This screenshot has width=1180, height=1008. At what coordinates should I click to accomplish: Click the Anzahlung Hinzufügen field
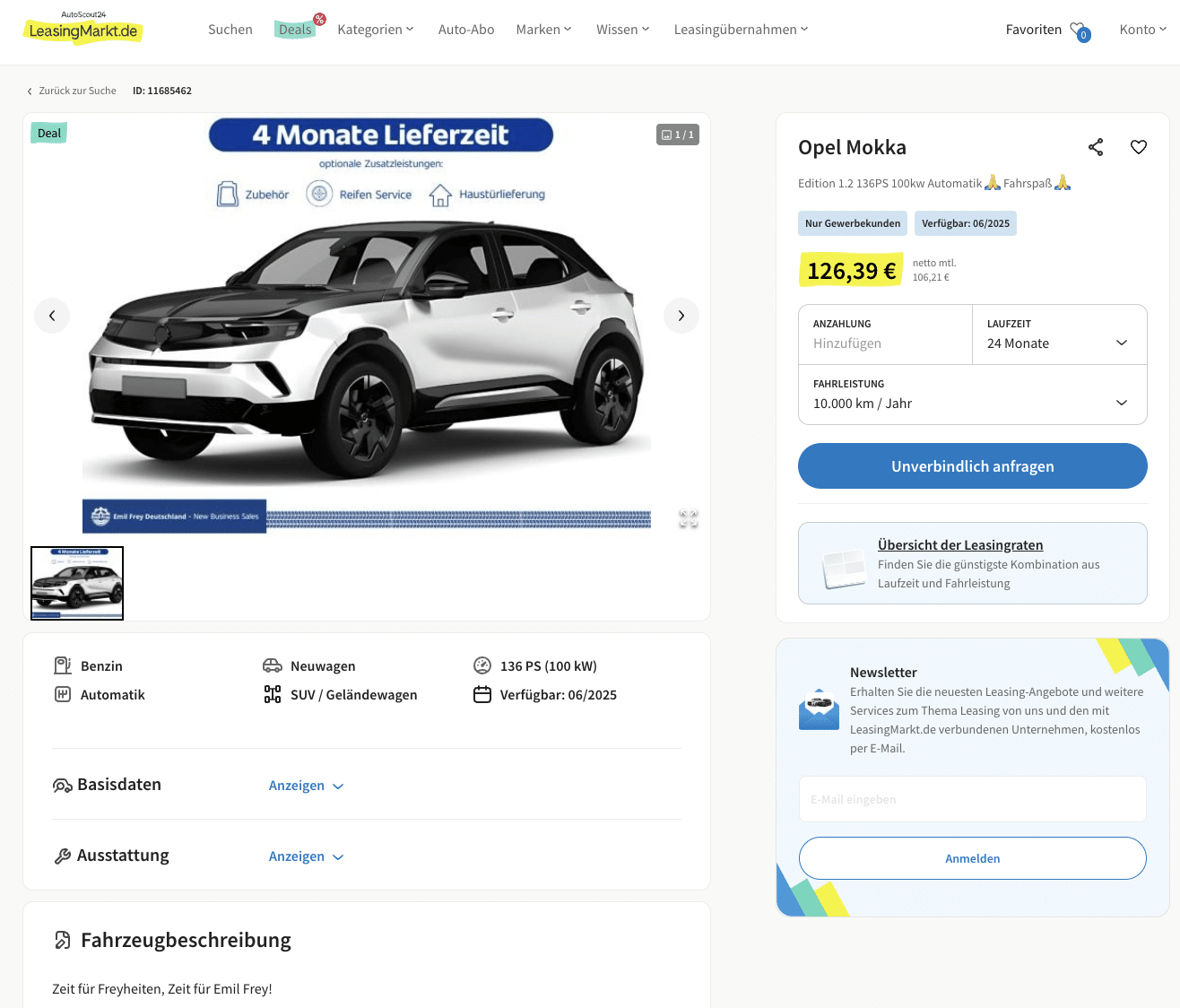tap(885, 335)
